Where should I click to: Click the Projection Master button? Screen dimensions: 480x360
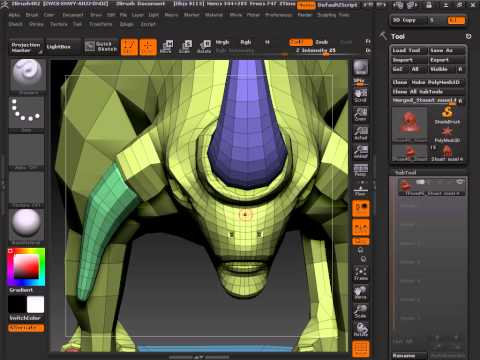[x=26, y=47]
